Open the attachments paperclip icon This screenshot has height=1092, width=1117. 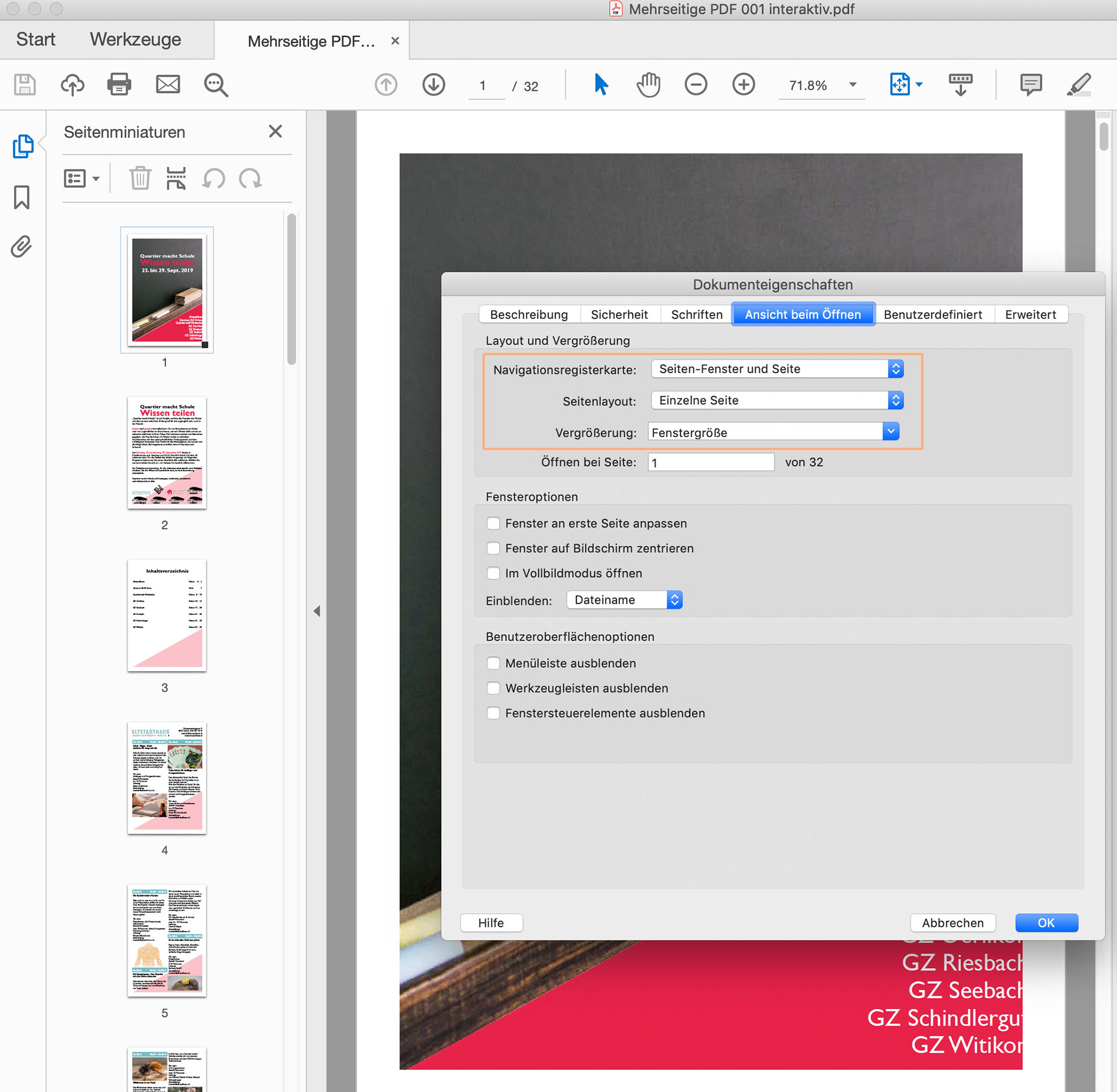pos(21,247)
